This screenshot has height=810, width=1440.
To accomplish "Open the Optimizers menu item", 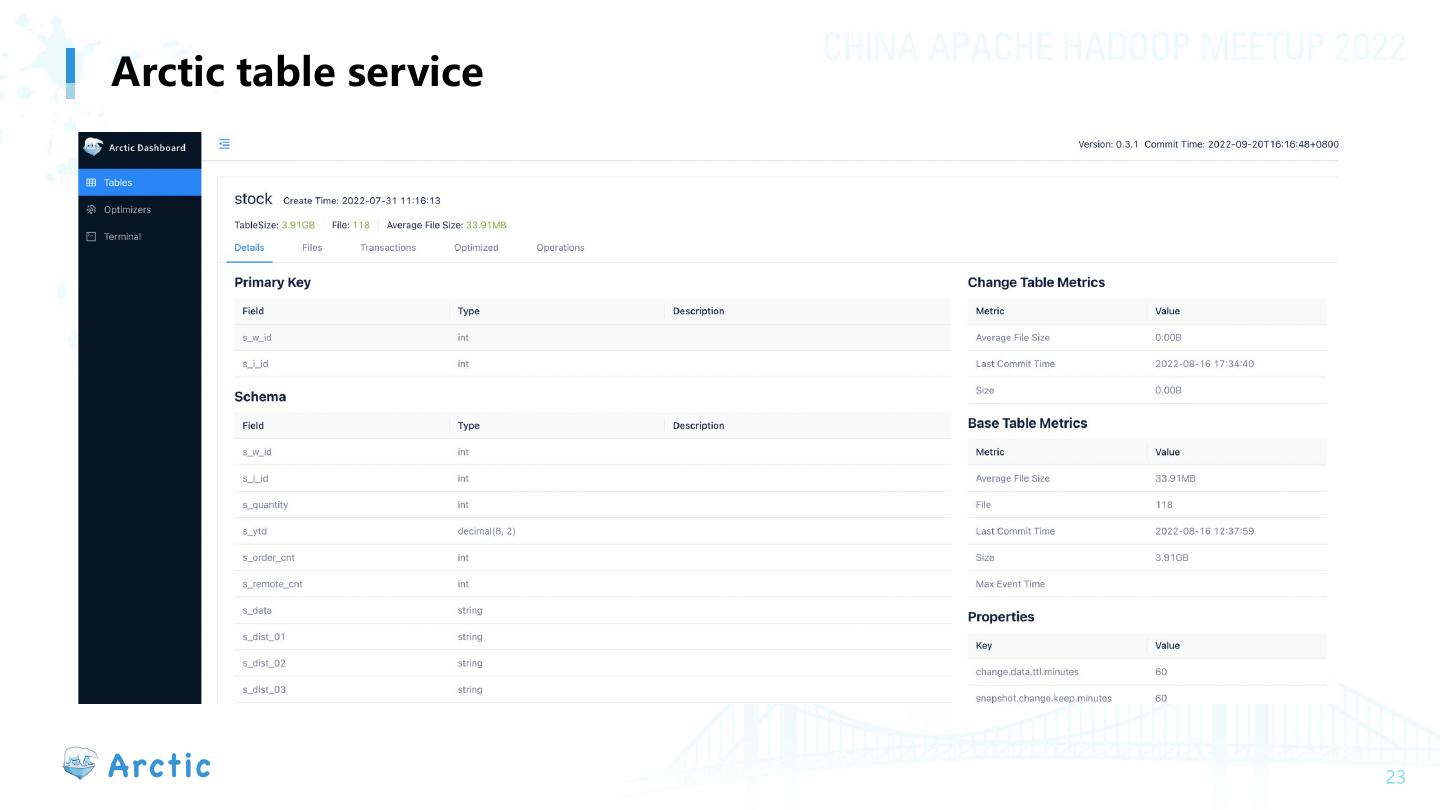I will (127, 210).
